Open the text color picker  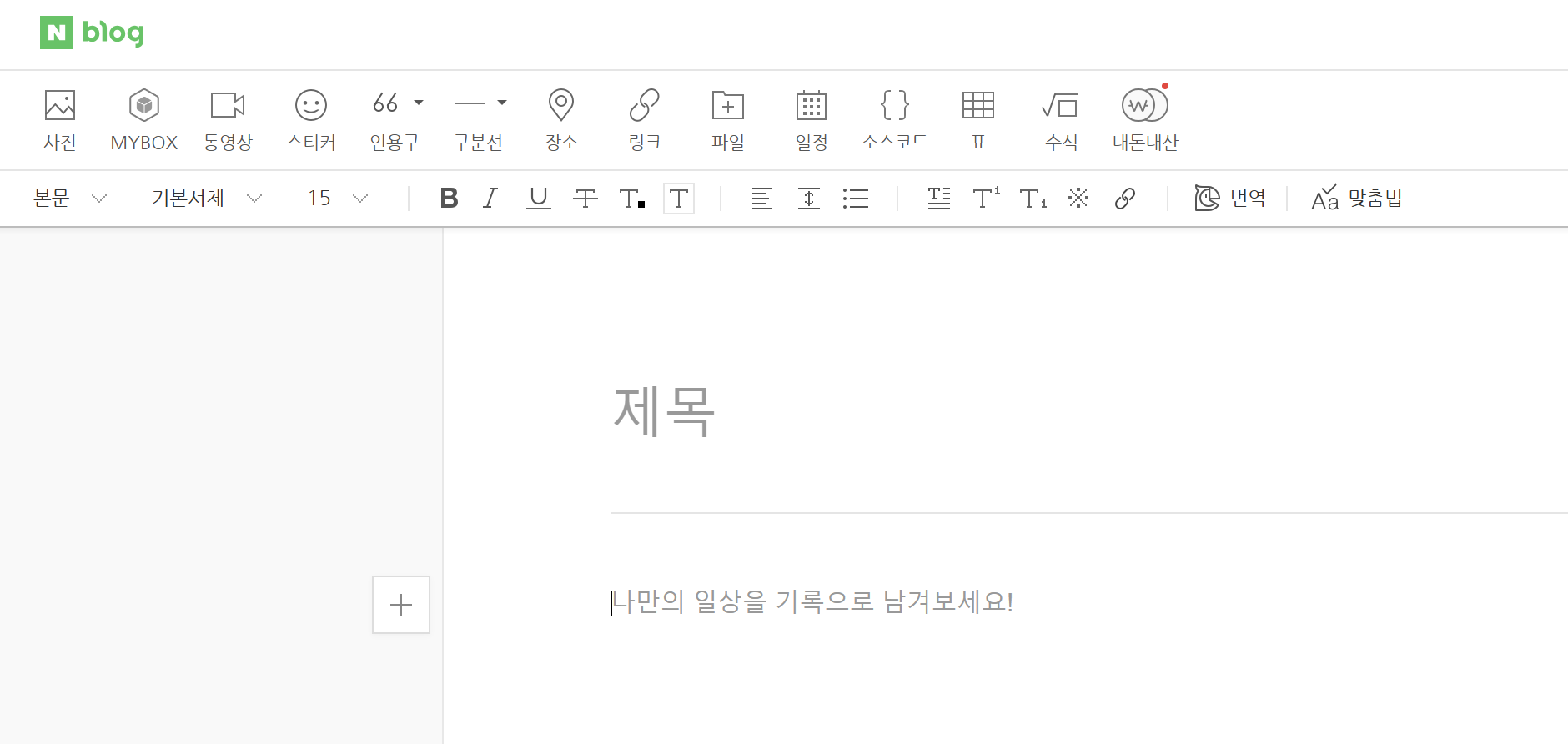[x=632, y=199]
